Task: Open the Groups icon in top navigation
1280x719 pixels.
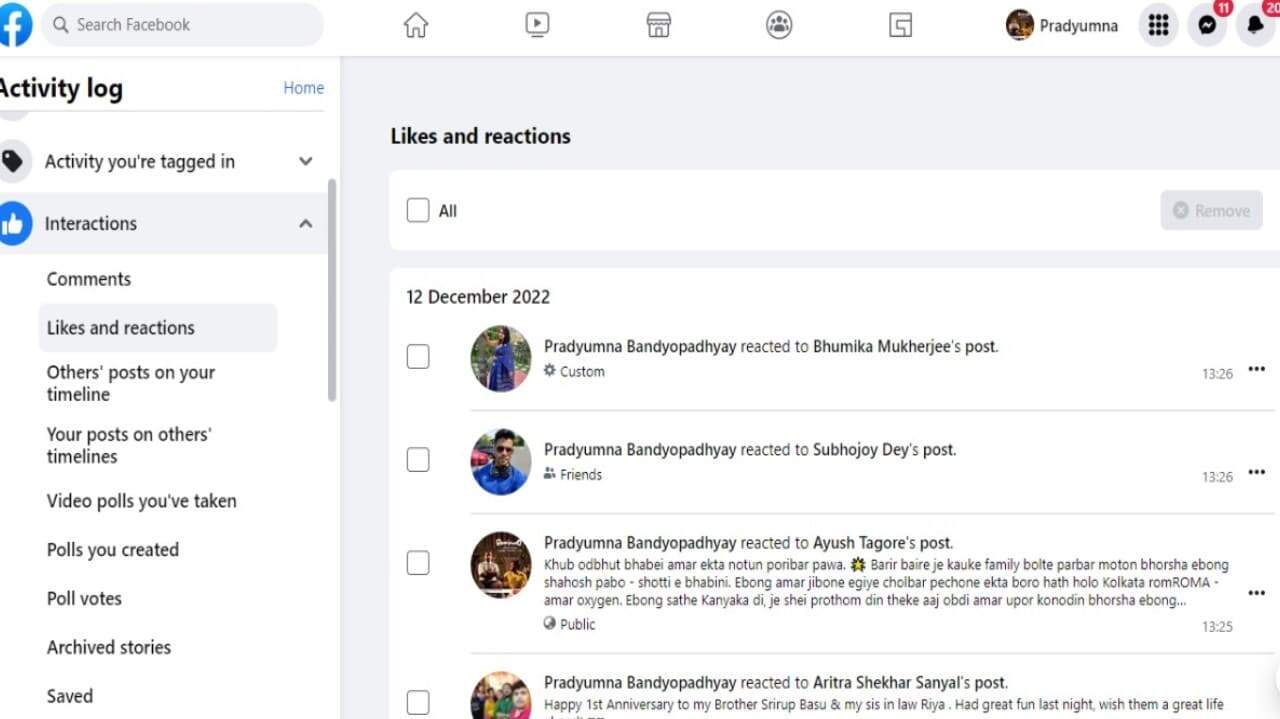Action: click(x=779, y=25)
